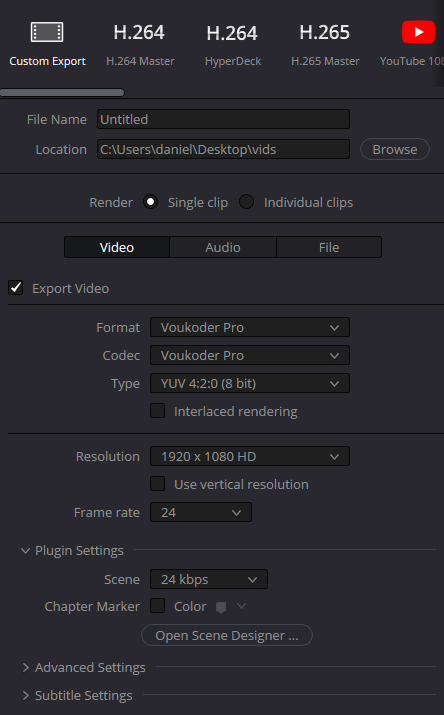Select the Single clip render option
The width and height of the screenshot is (444, 715).
tap(150, 202)
